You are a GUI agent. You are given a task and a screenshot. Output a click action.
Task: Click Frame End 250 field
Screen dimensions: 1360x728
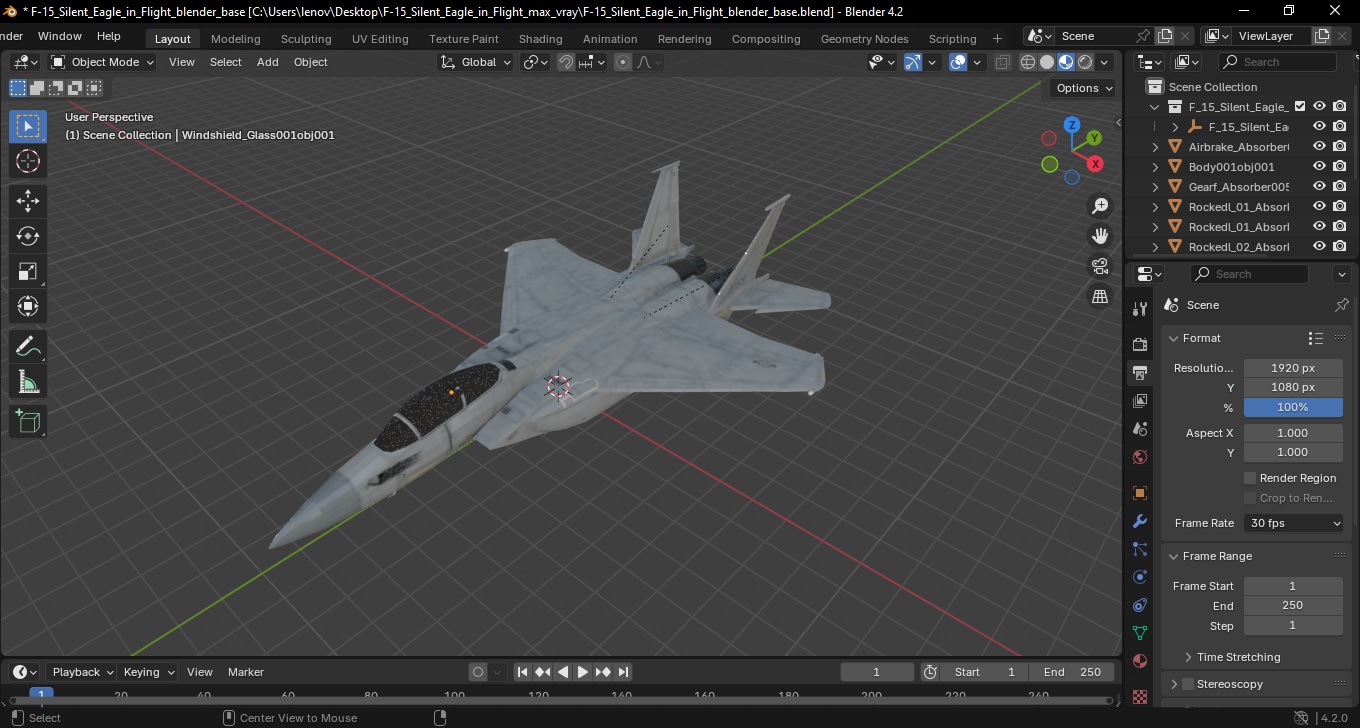point(1293,605)
